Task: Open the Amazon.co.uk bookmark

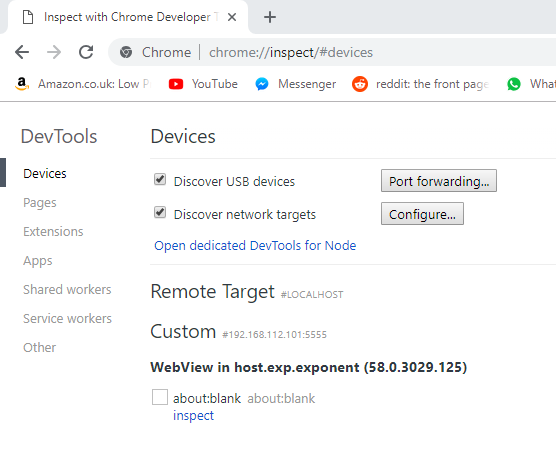Action: pos(82,84)
